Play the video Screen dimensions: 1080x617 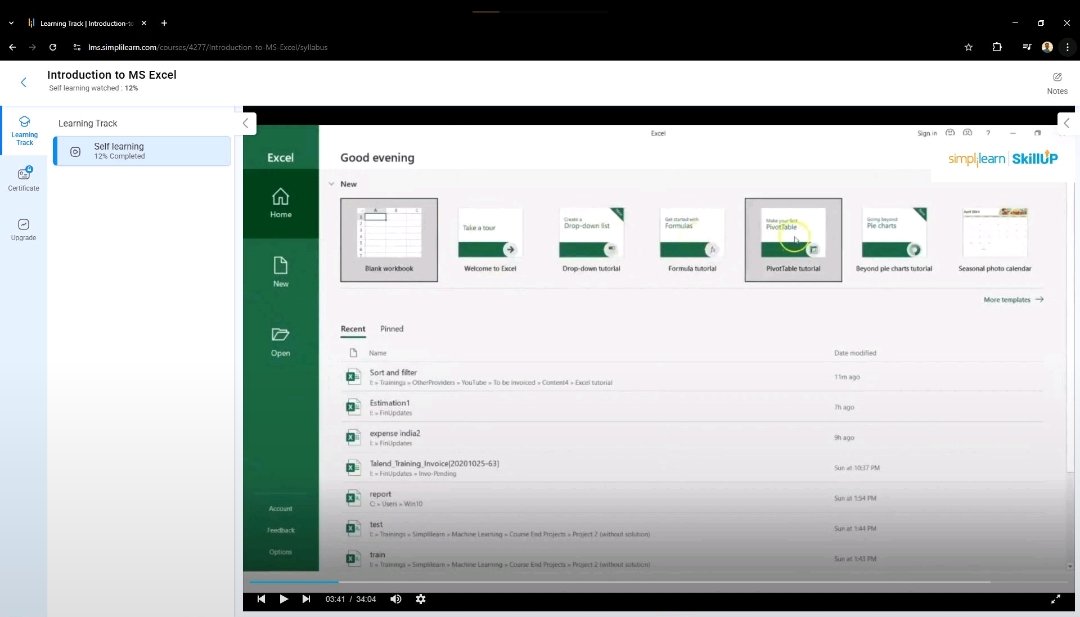tap(283, 599)
